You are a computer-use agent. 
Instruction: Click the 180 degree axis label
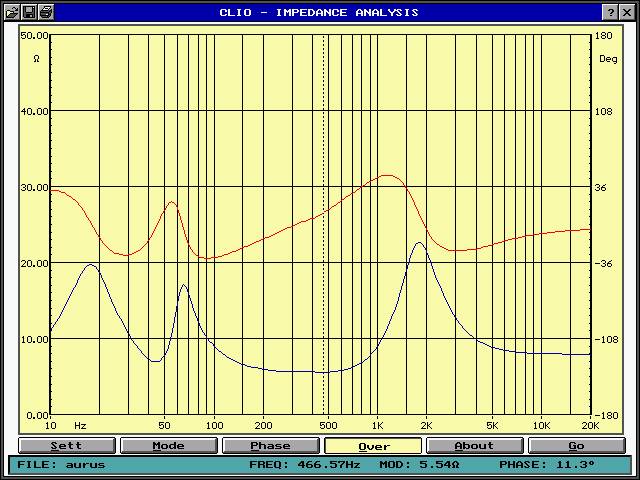pyautogui.click(x=604, y=36)
